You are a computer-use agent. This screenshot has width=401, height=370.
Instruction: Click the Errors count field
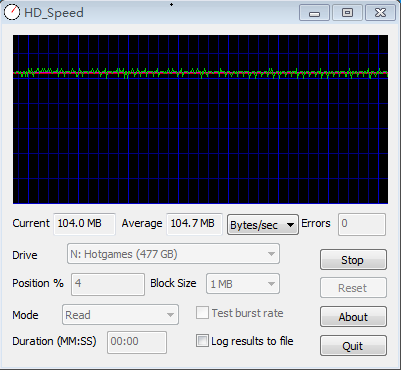tap(362, 224)
